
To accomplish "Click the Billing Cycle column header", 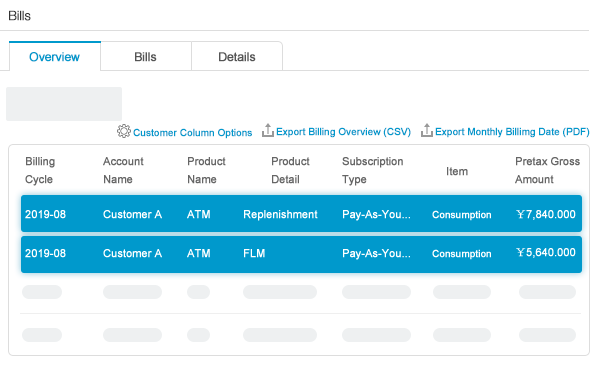I will 40,170.
